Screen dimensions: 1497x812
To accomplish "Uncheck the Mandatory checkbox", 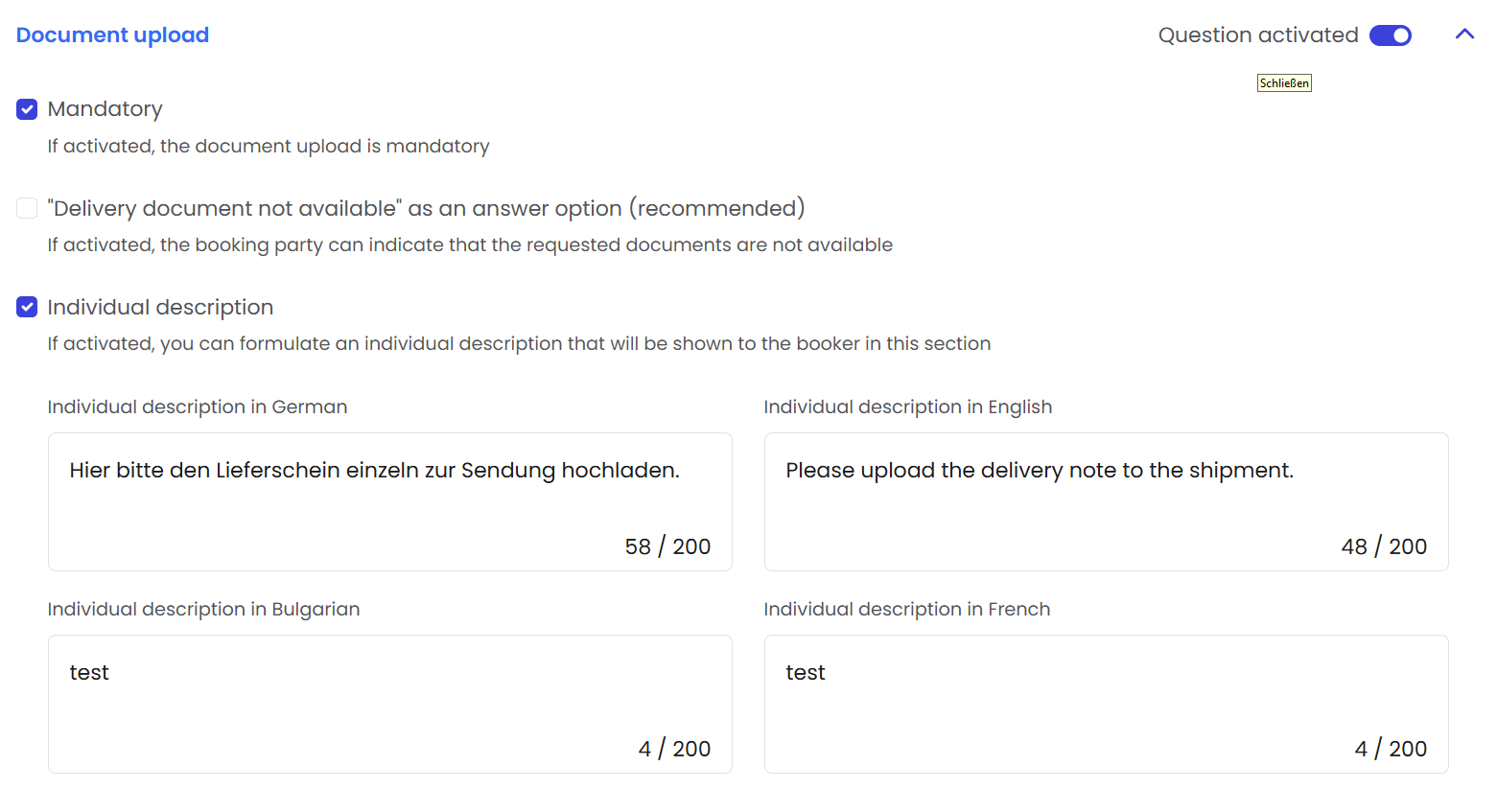I will (x=27, y=109).
